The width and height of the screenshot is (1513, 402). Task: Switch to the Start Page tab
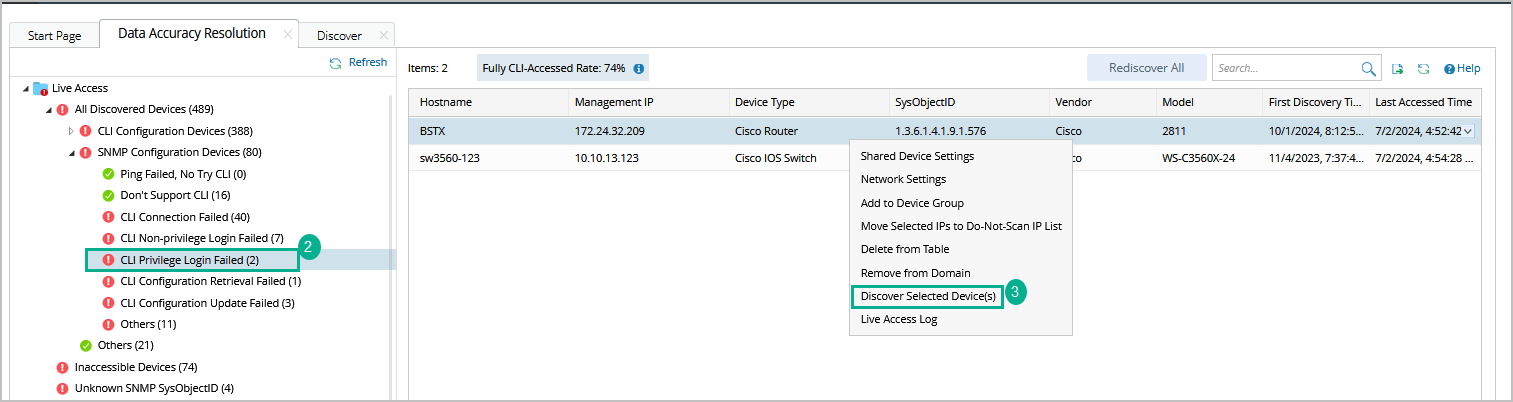coord(54,36)
